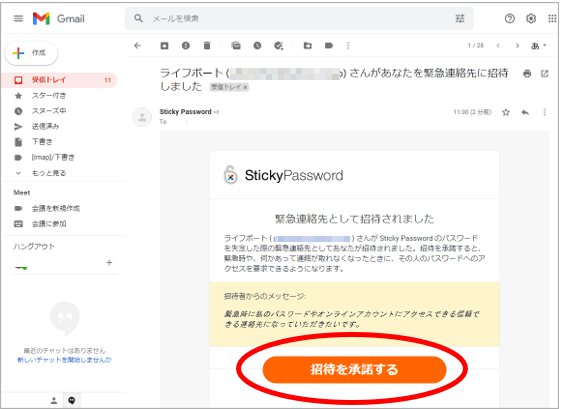
Task: Open the Help question mark icon
Action: click(x=509, y=18)
